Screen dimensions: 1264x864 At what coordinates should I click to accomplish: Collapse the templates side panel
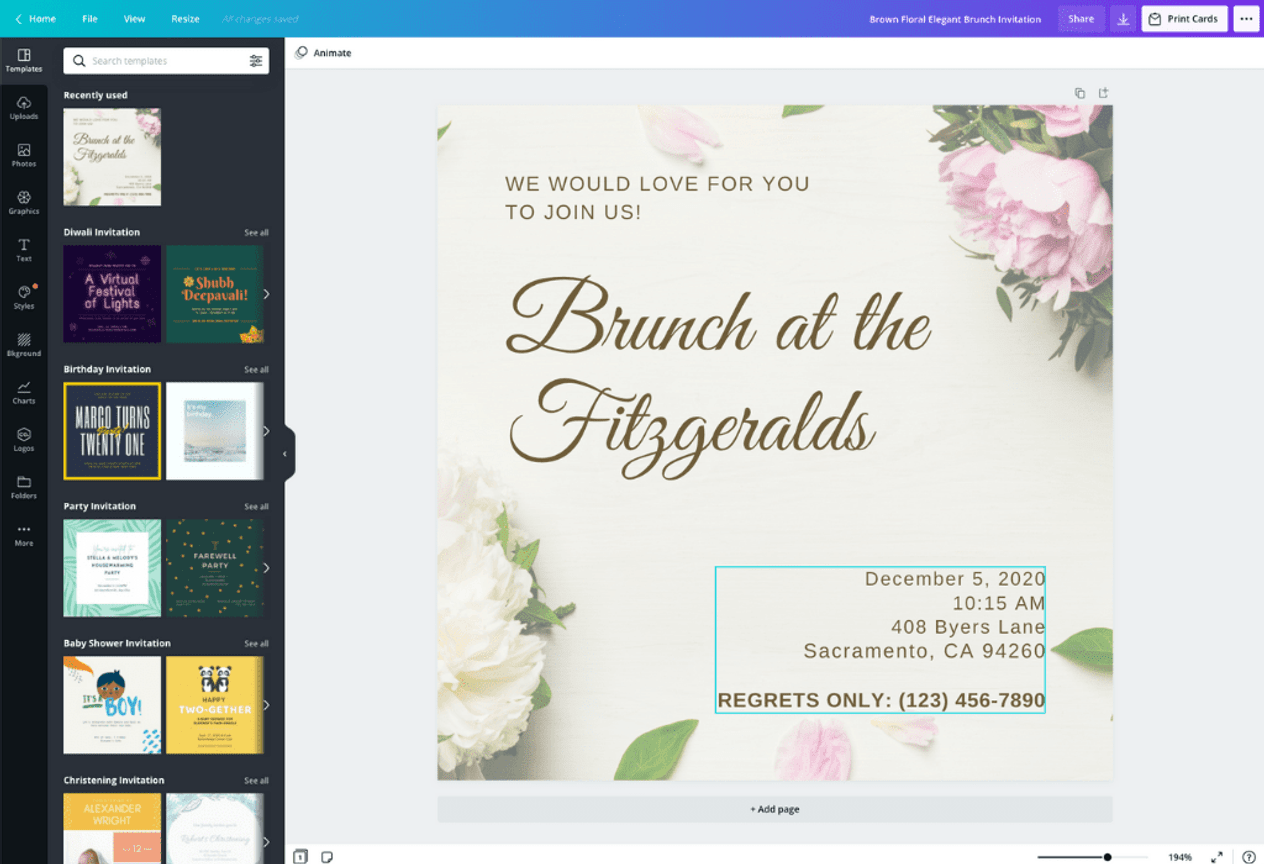pyautogui.click(x=285, y=454)
